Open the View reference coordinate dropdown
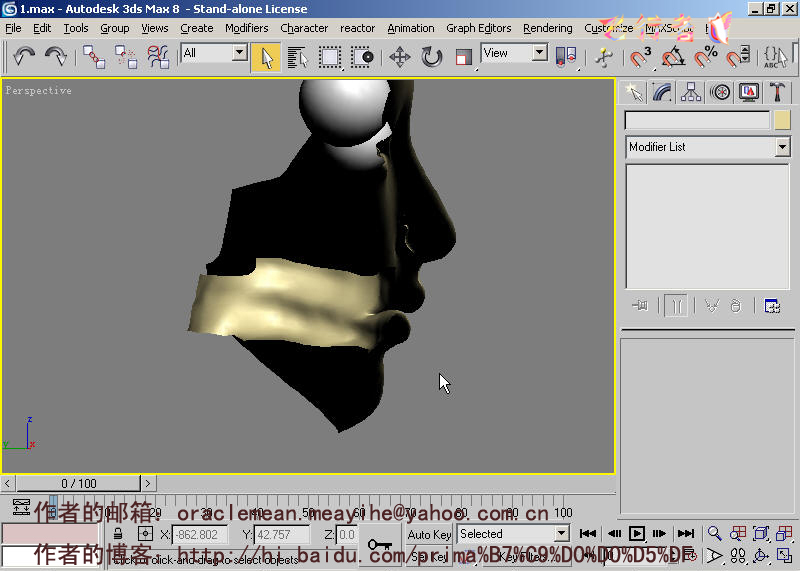The height and width of the screenshot is (571, 800). click(x=540, y=53)
